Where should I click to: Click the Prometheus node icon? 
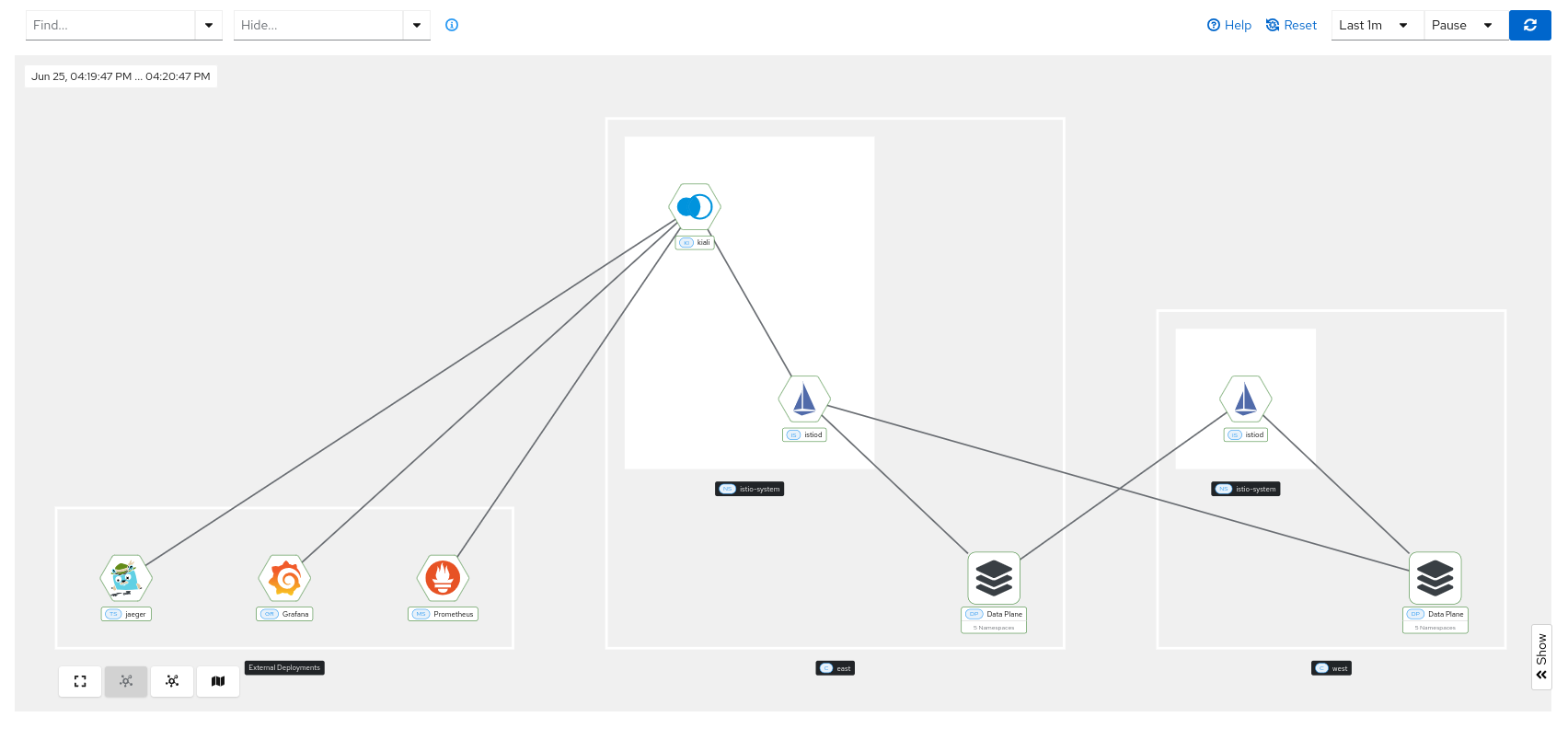point(443,578)
